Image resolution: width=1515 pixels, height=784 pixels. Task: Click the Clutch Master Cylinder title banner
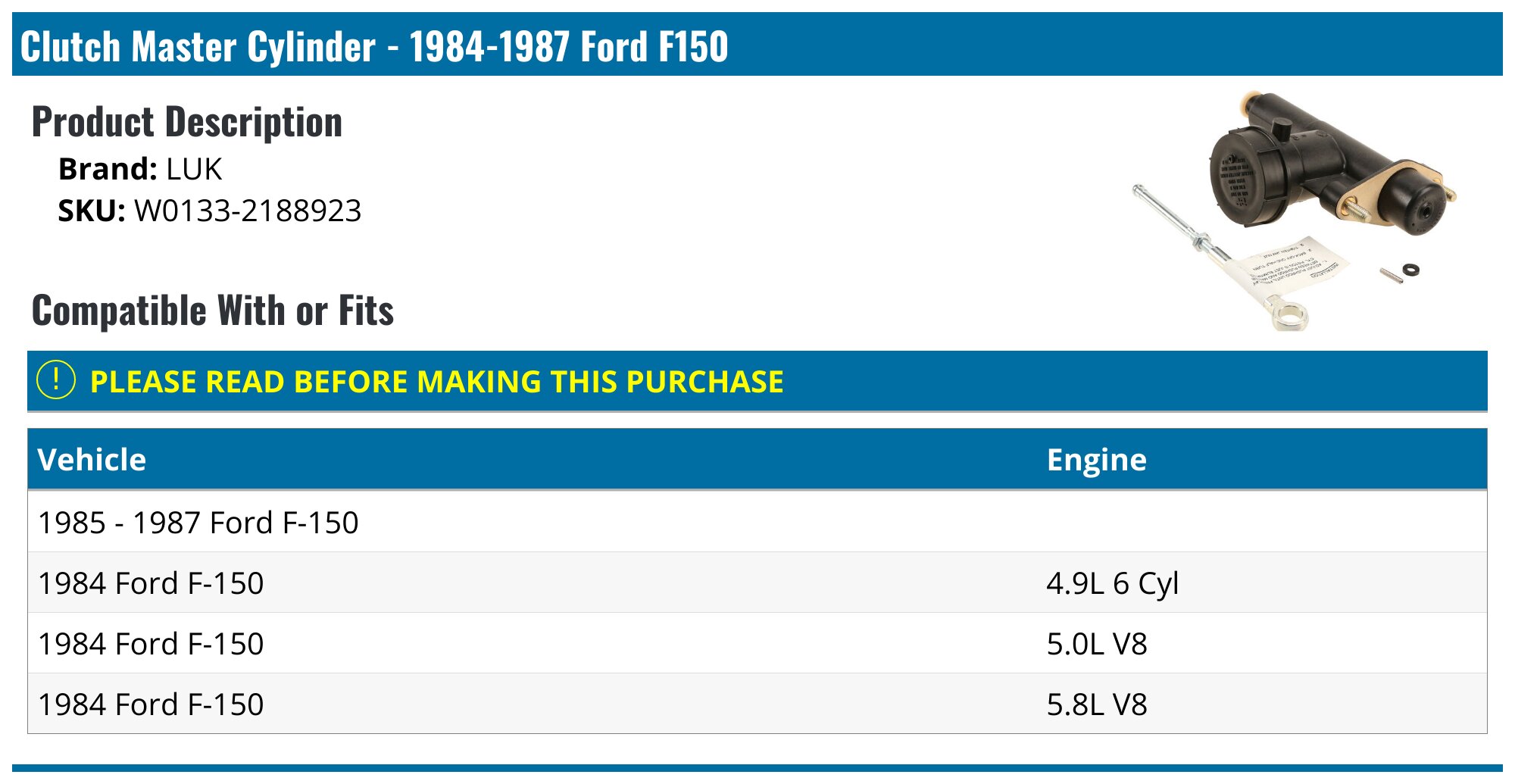pos(374,46)
